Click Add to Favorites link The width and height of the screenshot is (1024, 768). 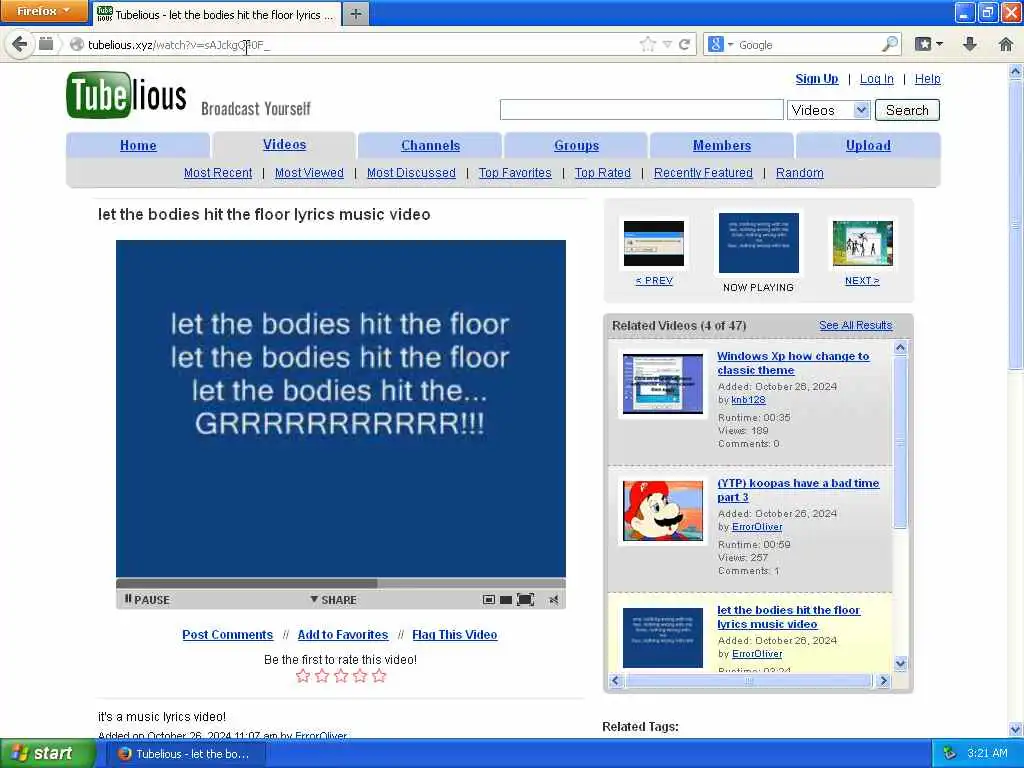[x=342, y=634]
